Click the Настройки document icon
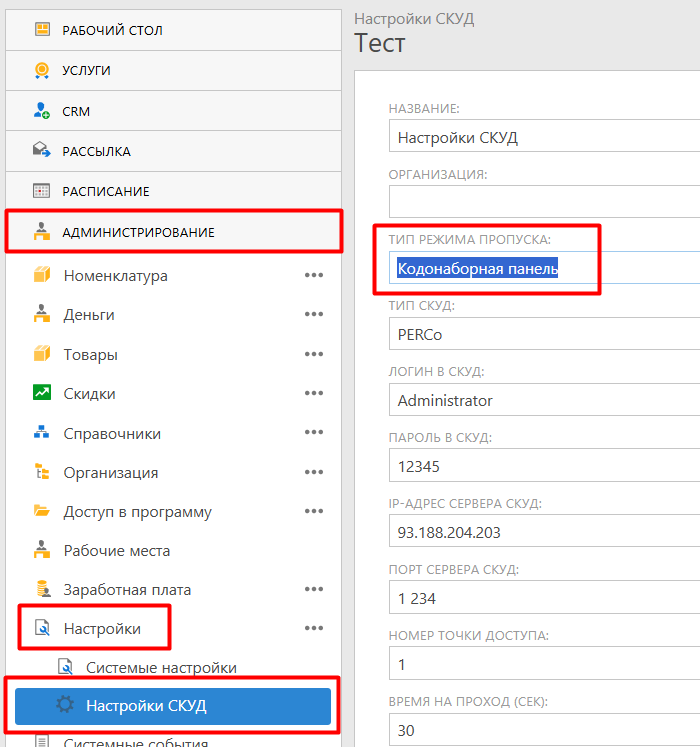 coord(42,628)
